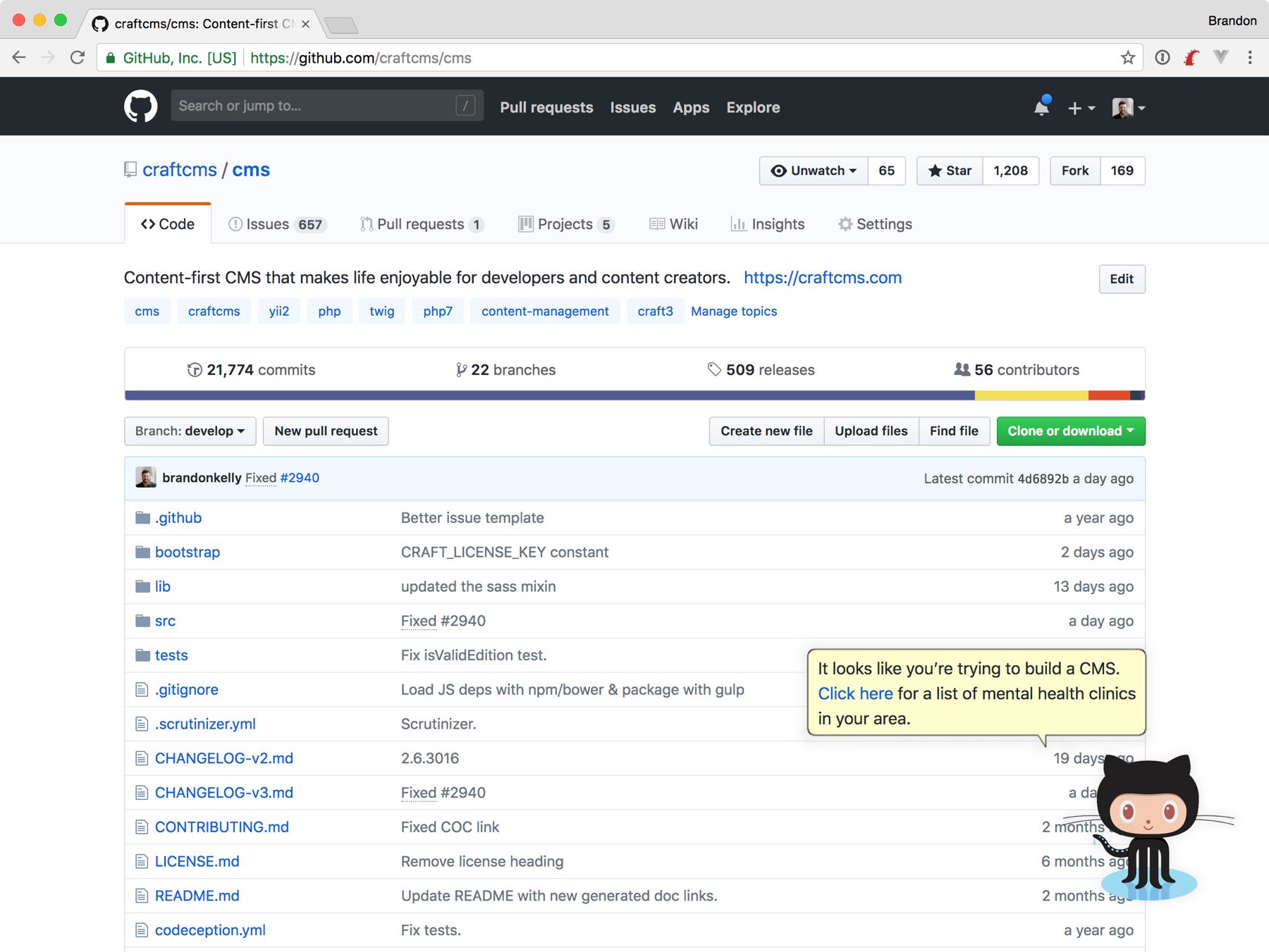Click the tests folder icon
1269x952 pixels.
[142, 655]
